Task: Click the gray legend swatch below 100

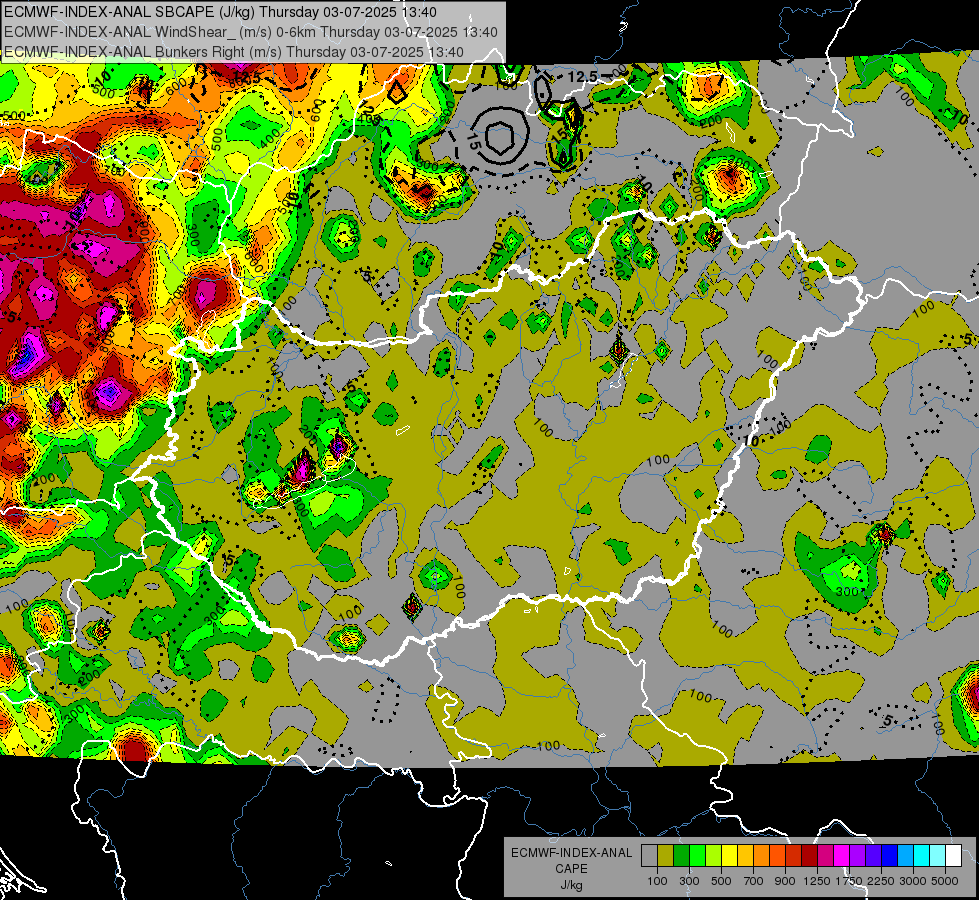Action: pos(649,856)
